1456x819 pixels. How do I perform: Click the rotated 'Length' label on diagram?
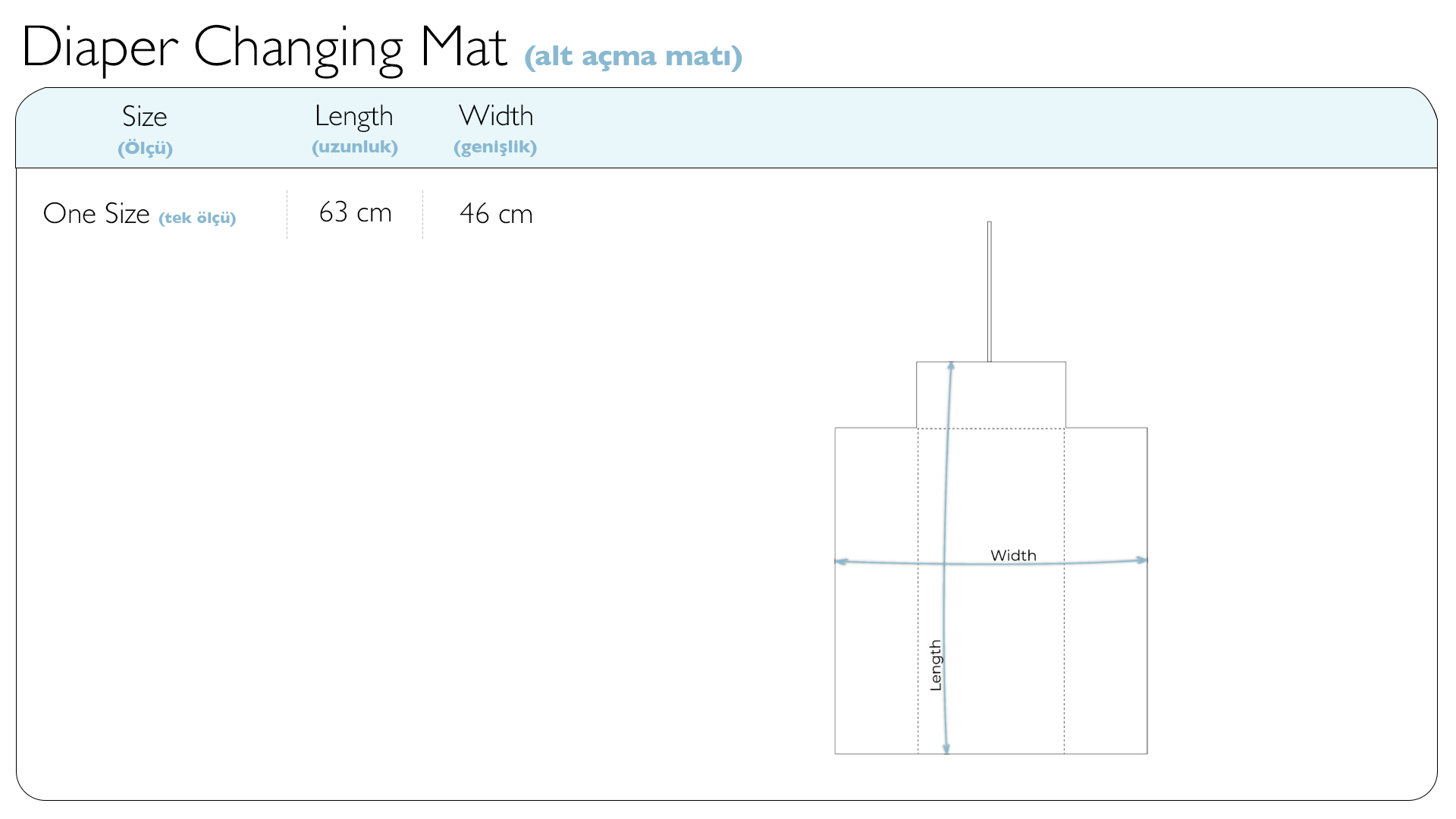[936, 665]
